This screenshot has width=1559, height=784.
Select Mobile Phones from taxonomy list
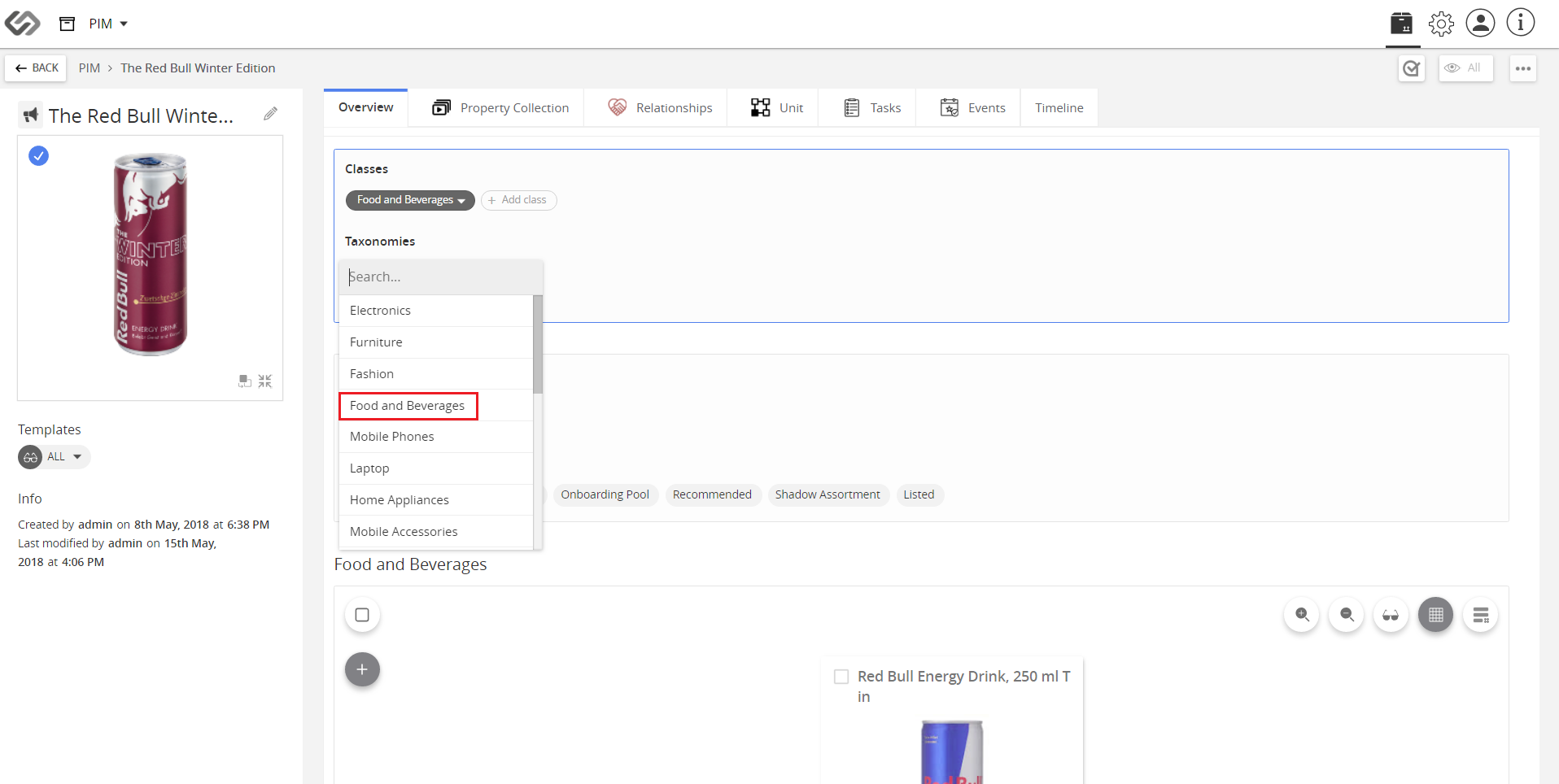[436, 437]
